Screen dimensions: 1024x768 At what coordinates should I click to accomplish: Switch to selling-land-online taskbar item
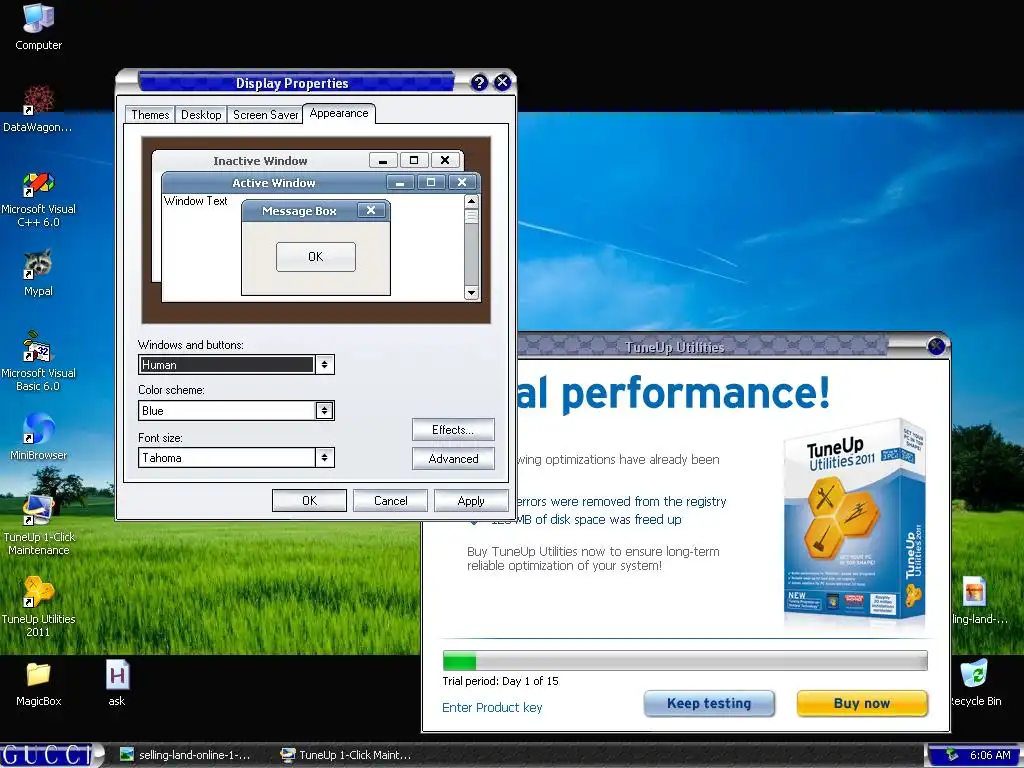(x=187, y=755)
